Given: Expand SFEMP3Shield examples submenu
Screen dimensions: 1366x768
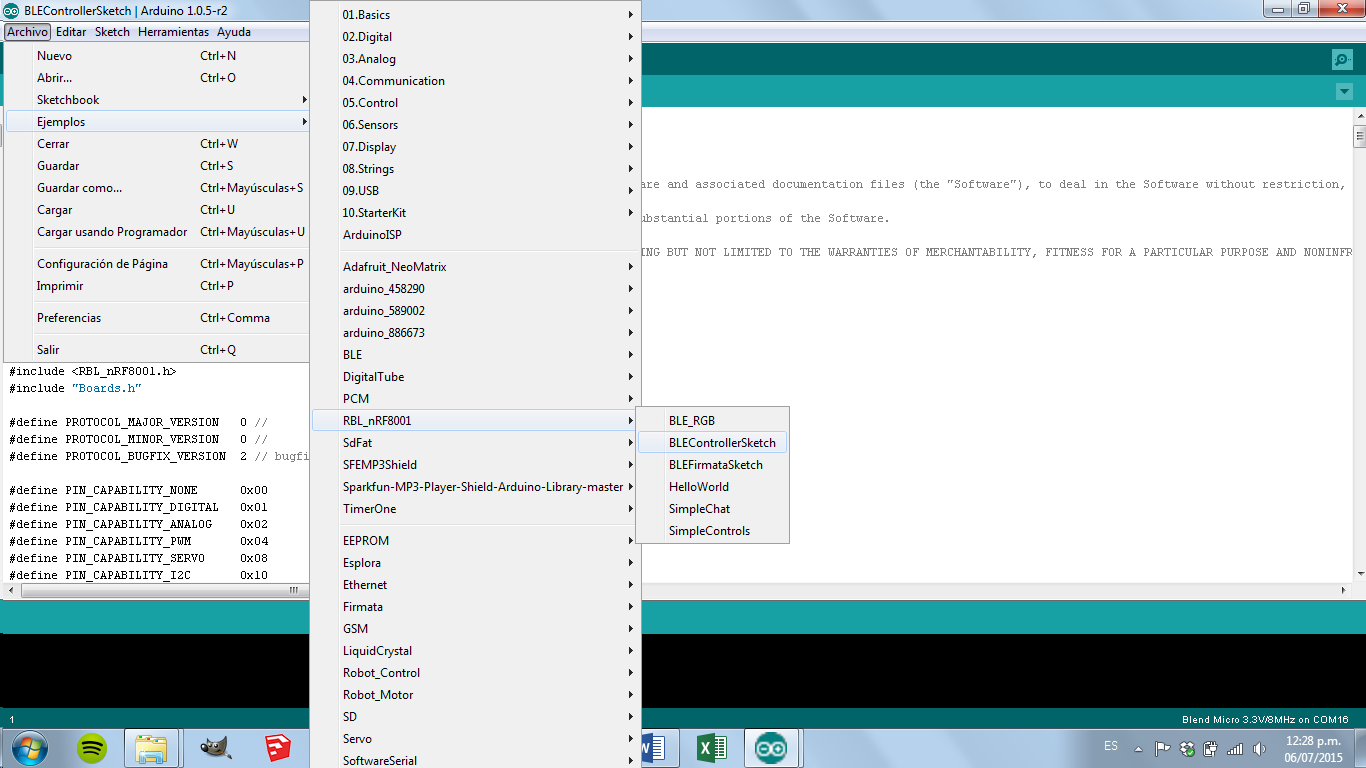Looking at the screenshot, I should [x=476, y=465].
